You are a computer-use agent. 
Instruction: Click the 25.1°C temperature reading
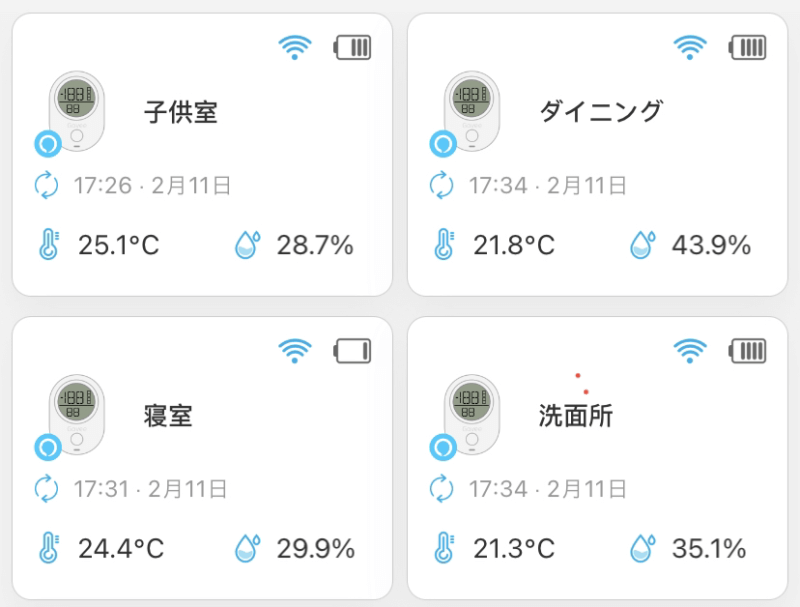(119, 245)
